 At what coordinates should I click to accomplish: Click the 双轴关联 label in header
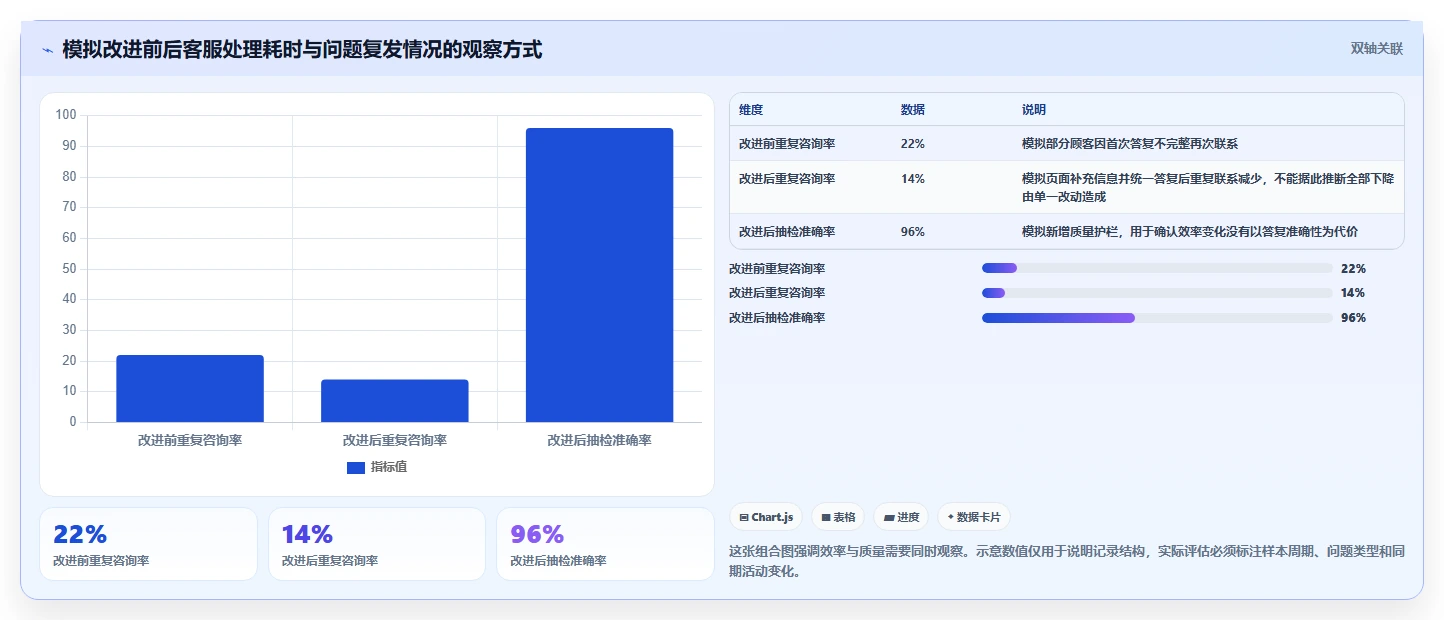click(x=1377, y=48)
